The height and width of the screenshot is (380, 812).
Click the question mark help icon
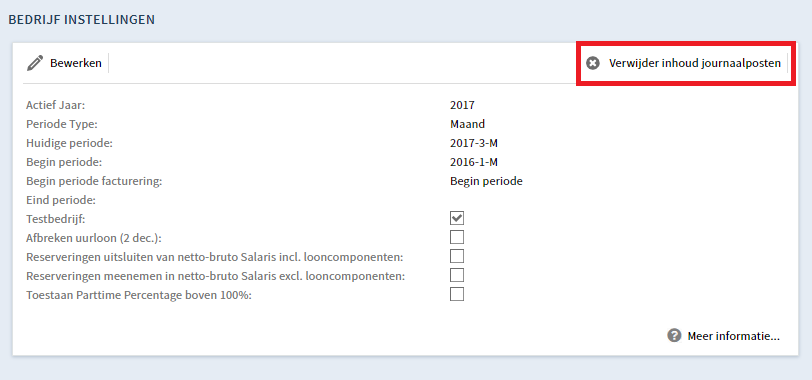[x=674, y=335]
